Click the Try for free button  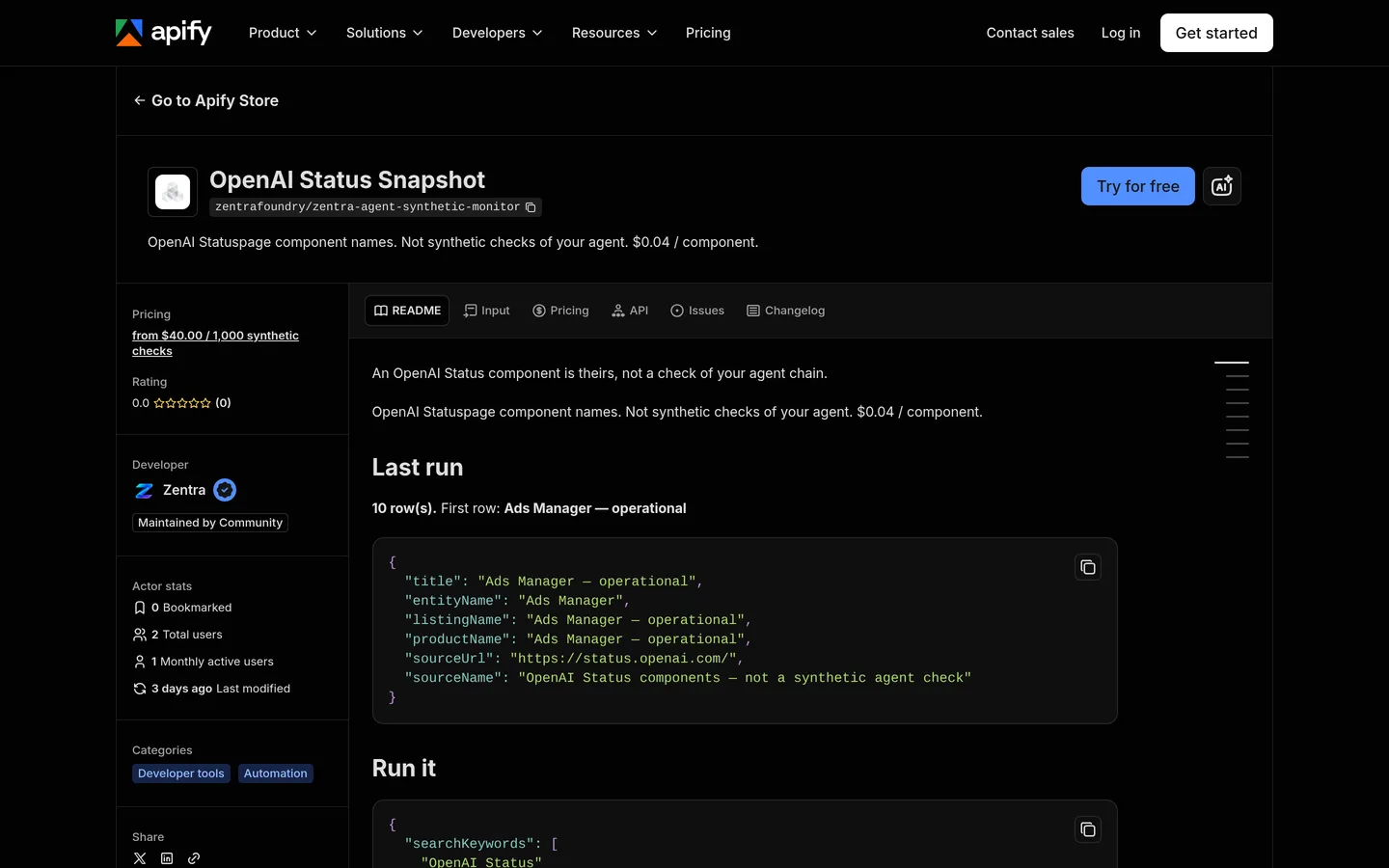click(x=1138, y=186)
